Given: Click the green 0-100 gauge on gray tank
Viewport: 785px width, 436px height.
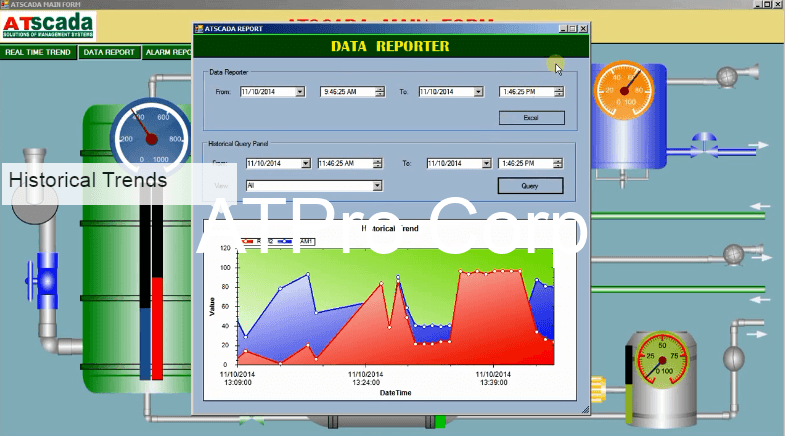Looking at the screenshot, I should 662,360.
